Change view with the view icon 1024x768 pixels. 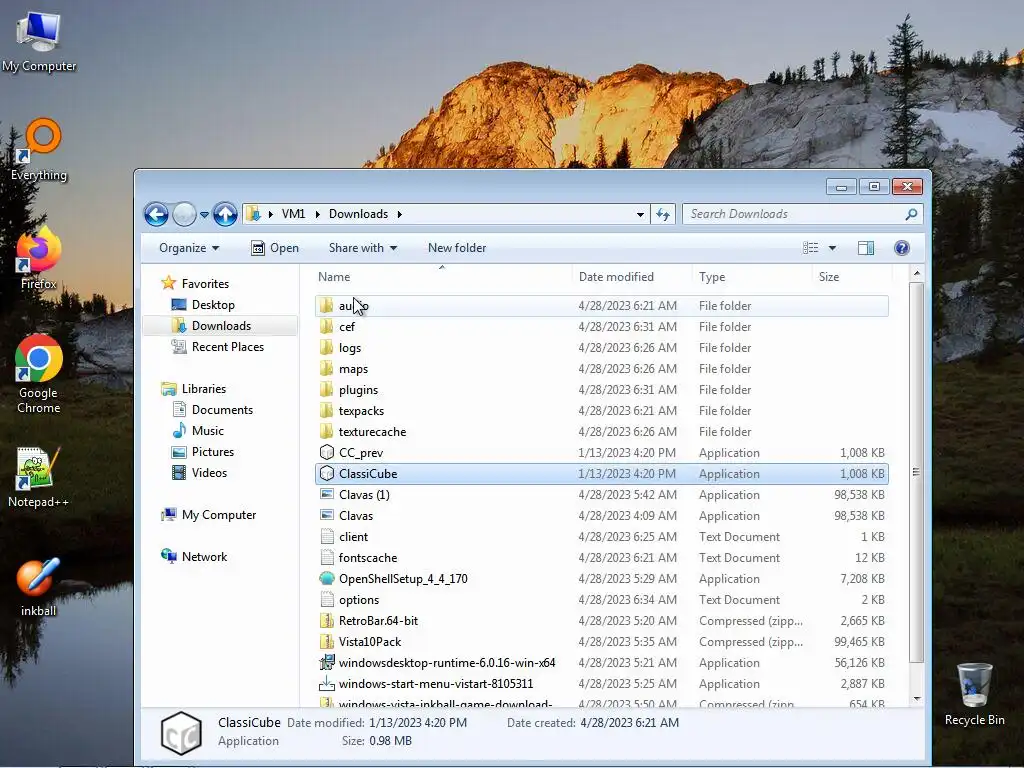pyautogui.click(x=810, y=248)
